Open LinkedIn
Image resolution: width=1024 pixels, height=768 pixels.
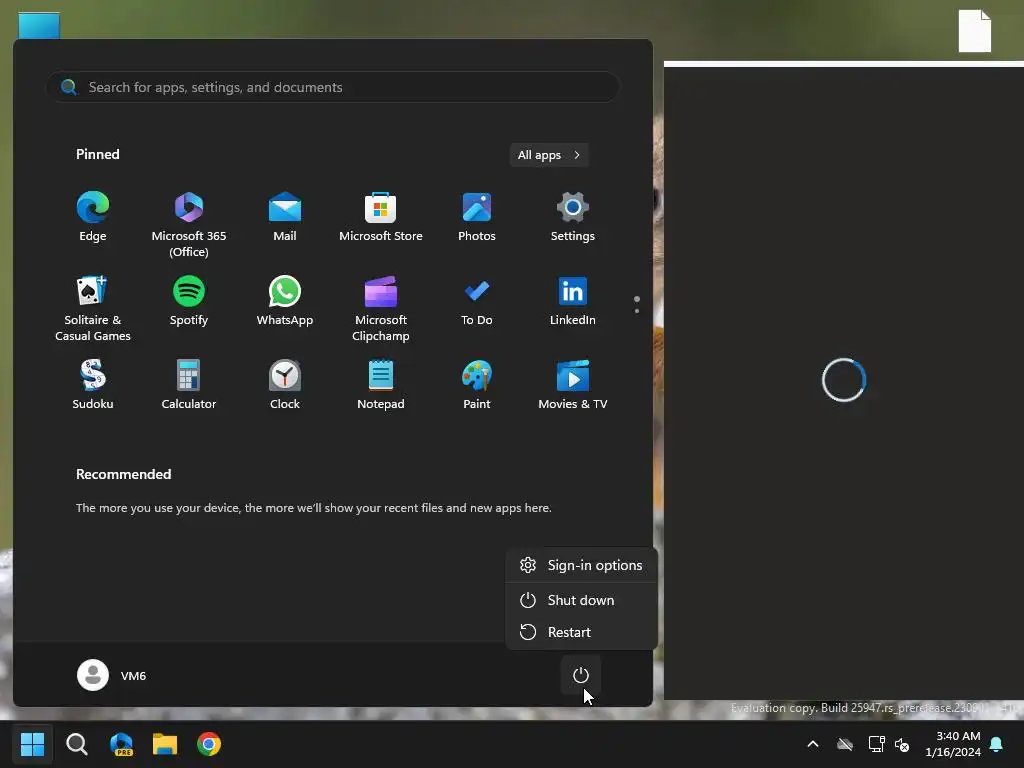click(x=573, y=302)
